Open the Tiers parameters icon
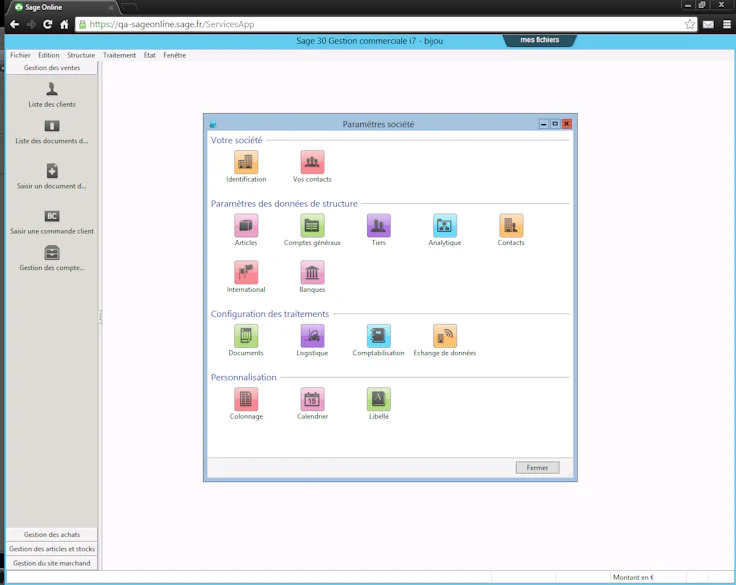 (x=378, y=226)
